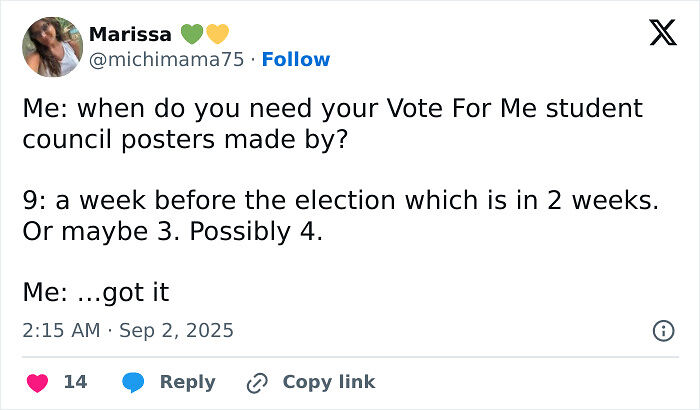This screenshot has height=410, width=700.
Task: Open the 2:15 AM timestamp
Action: tap(61, 331)
